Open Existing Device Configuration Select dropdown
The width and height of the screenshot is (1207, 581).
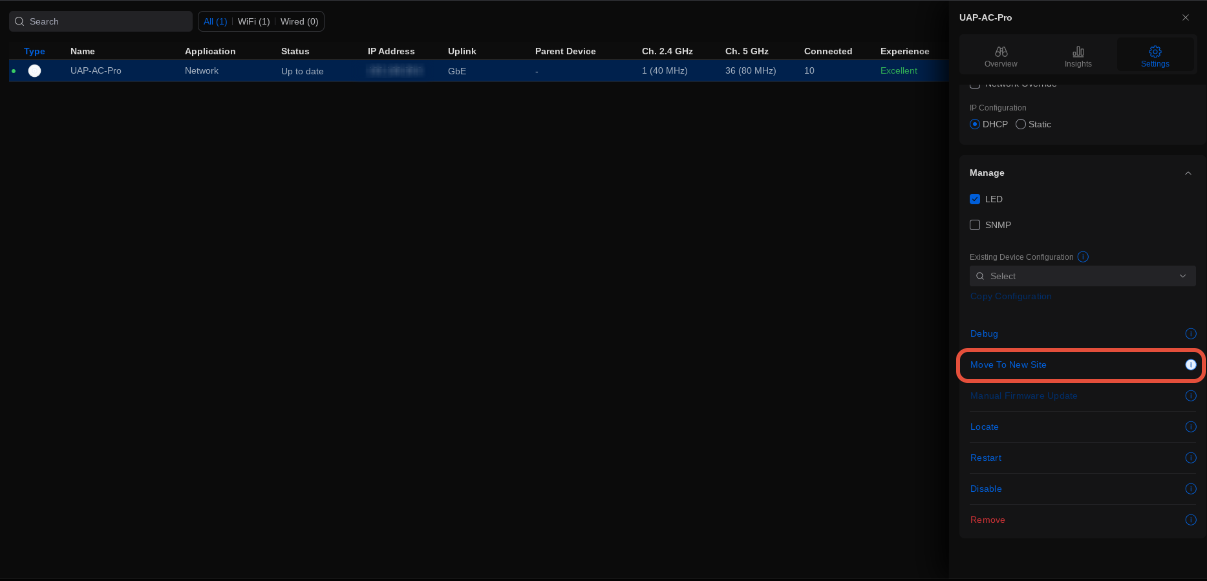[x=1082, y=276]
